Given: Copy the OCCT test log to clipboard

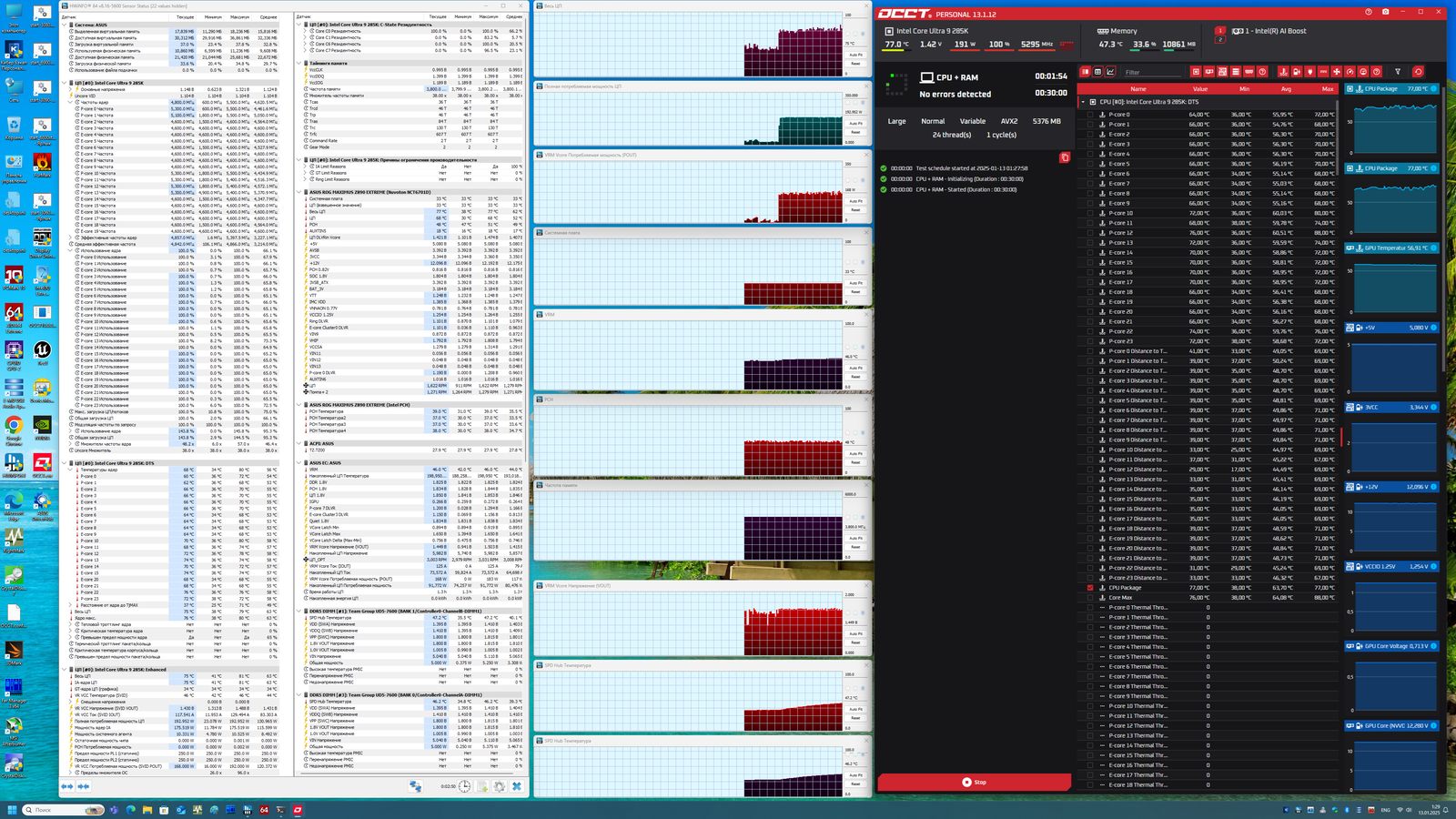Looking at the screenshot, I should point(1065,157).
